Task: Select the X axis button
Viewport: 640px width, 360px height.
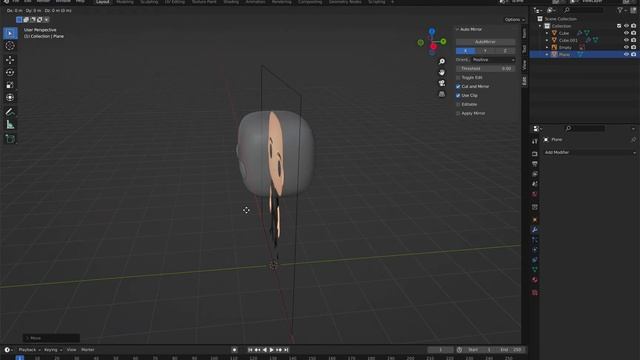Action: click(466, 51)
